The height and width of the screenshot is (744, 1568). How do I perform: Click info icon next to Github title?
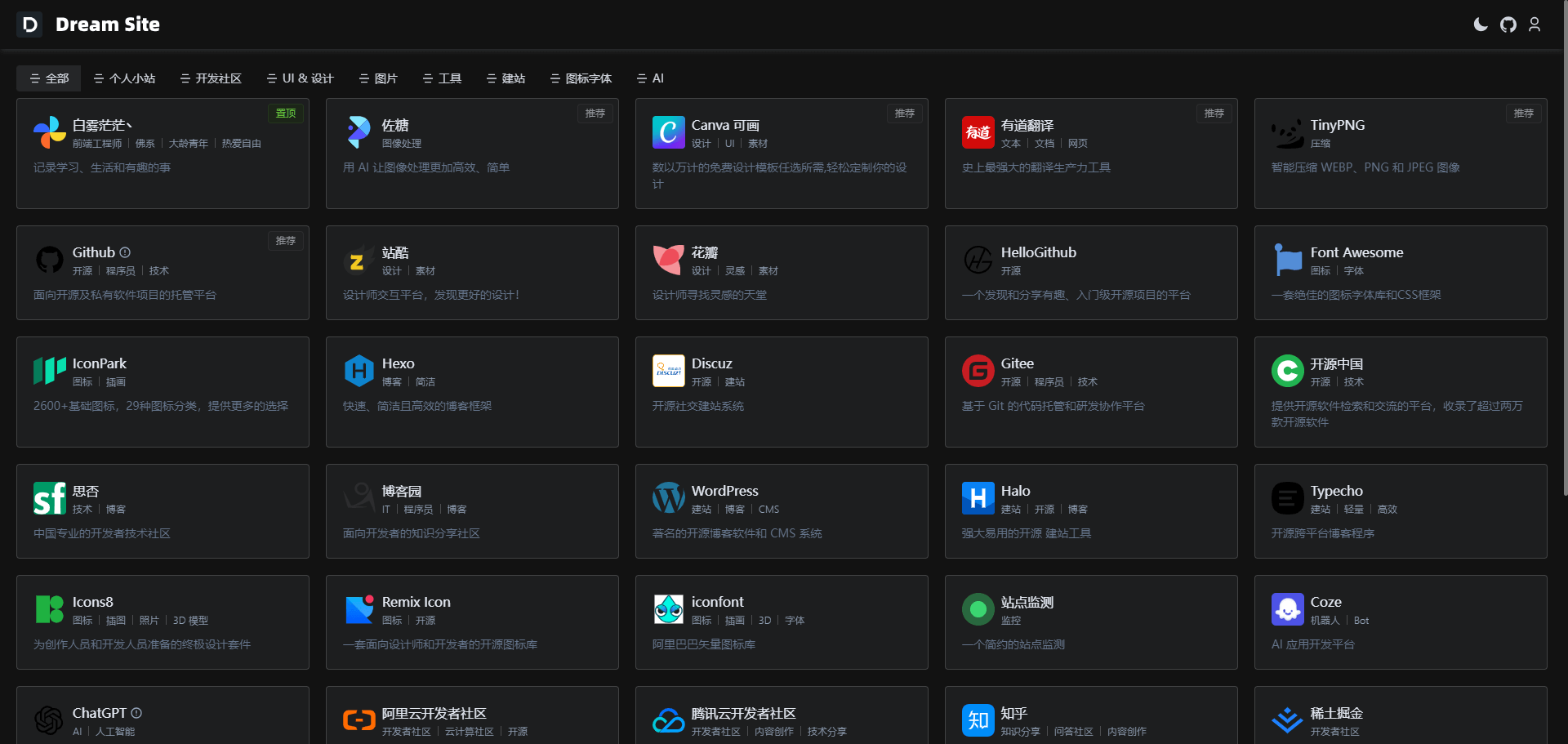click(125, 252)
